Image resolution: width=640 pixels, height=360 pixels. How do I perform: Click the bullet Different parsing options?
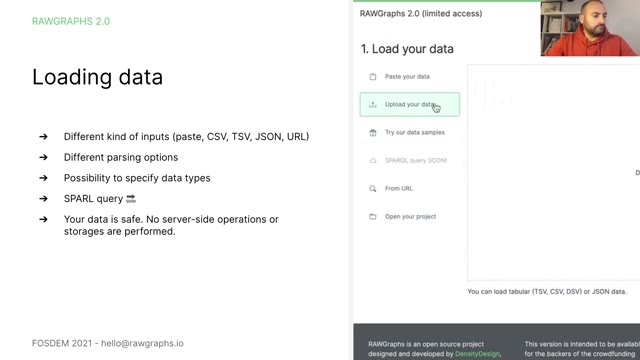[x=121, y=157]
